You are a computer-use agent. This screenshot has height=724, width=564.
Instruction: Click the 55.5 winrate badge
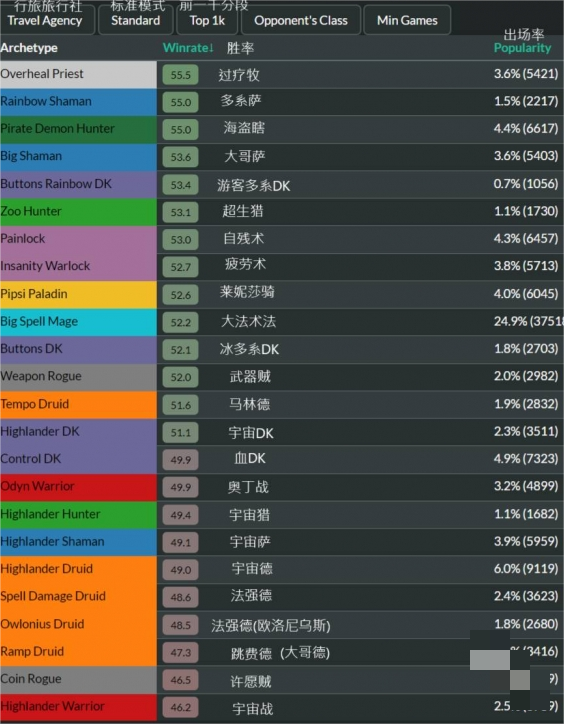pyautogui.click(x=181, y=75)
